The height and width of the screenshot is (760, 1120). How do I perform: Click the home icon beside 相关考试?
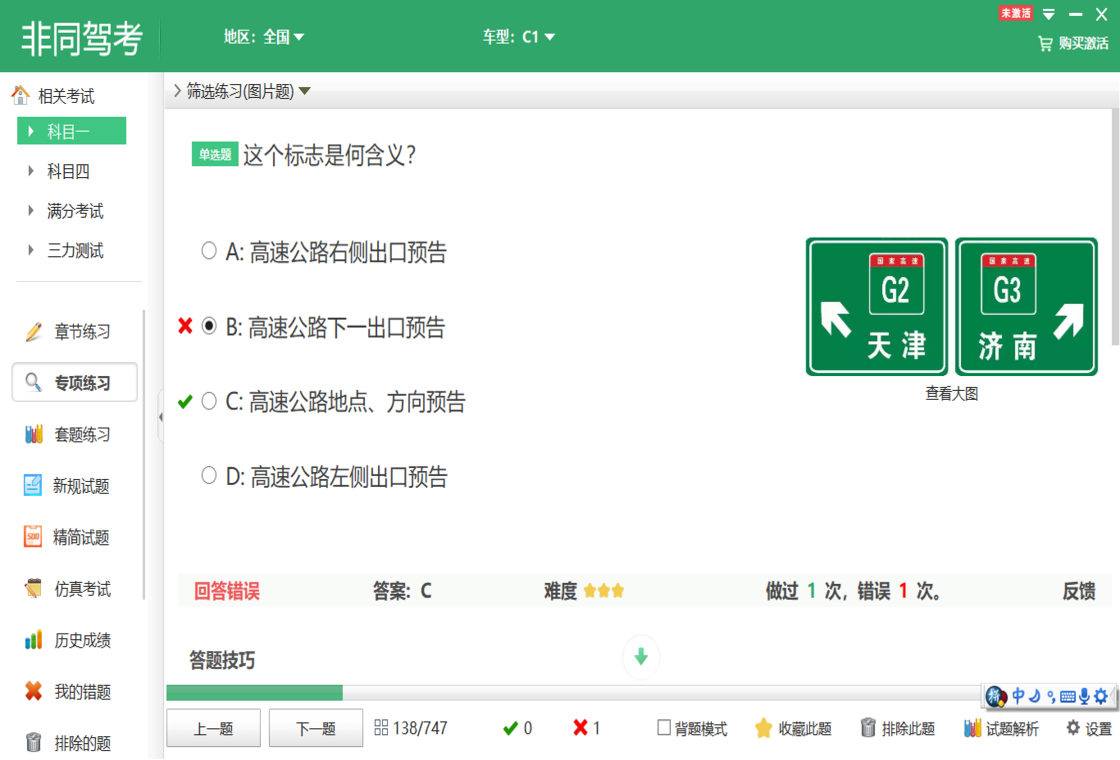[20, 94]
